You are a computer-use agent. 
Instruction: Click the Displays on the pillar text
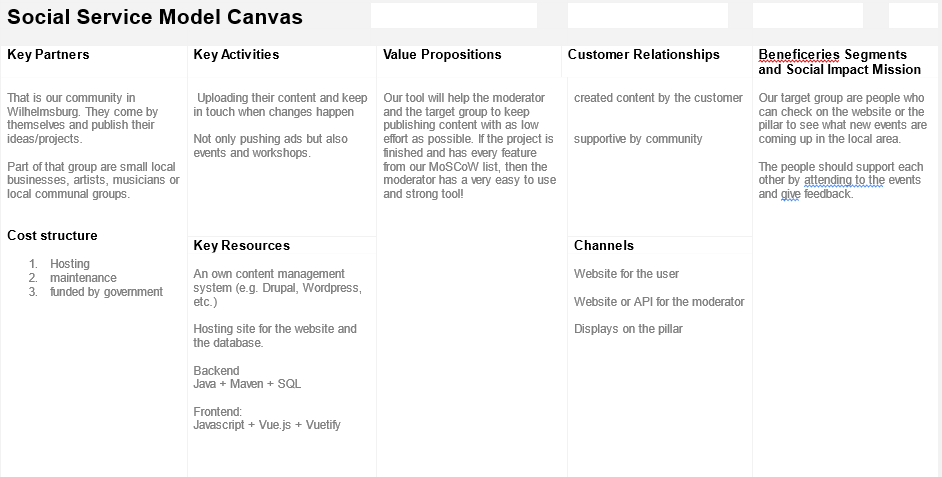tap(628, 329)
